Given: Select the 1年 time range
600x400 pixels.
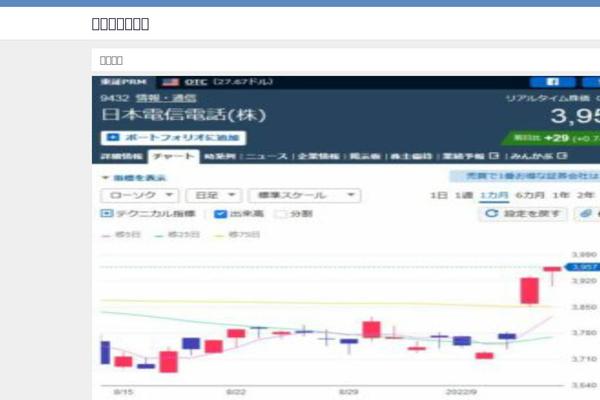Looking at the screenshot, I should tap(561, 195).
